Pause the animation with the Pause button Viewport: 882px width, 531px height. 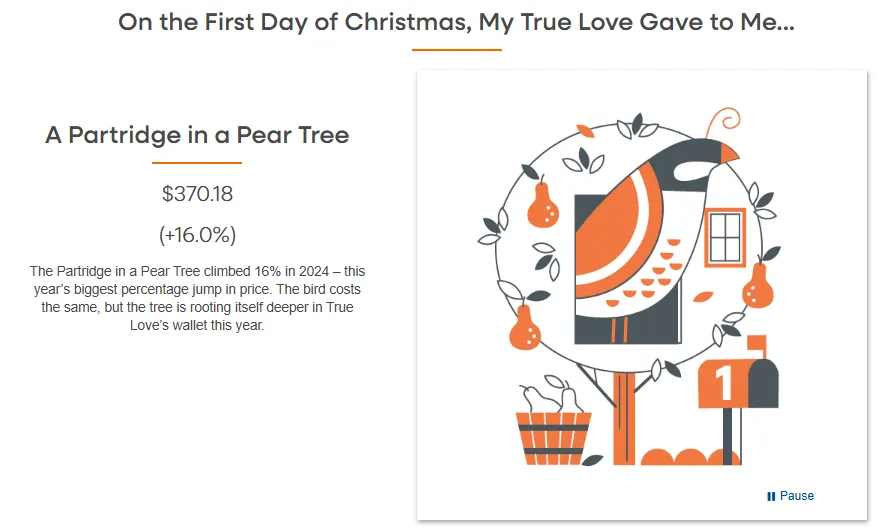pos(796,496)
